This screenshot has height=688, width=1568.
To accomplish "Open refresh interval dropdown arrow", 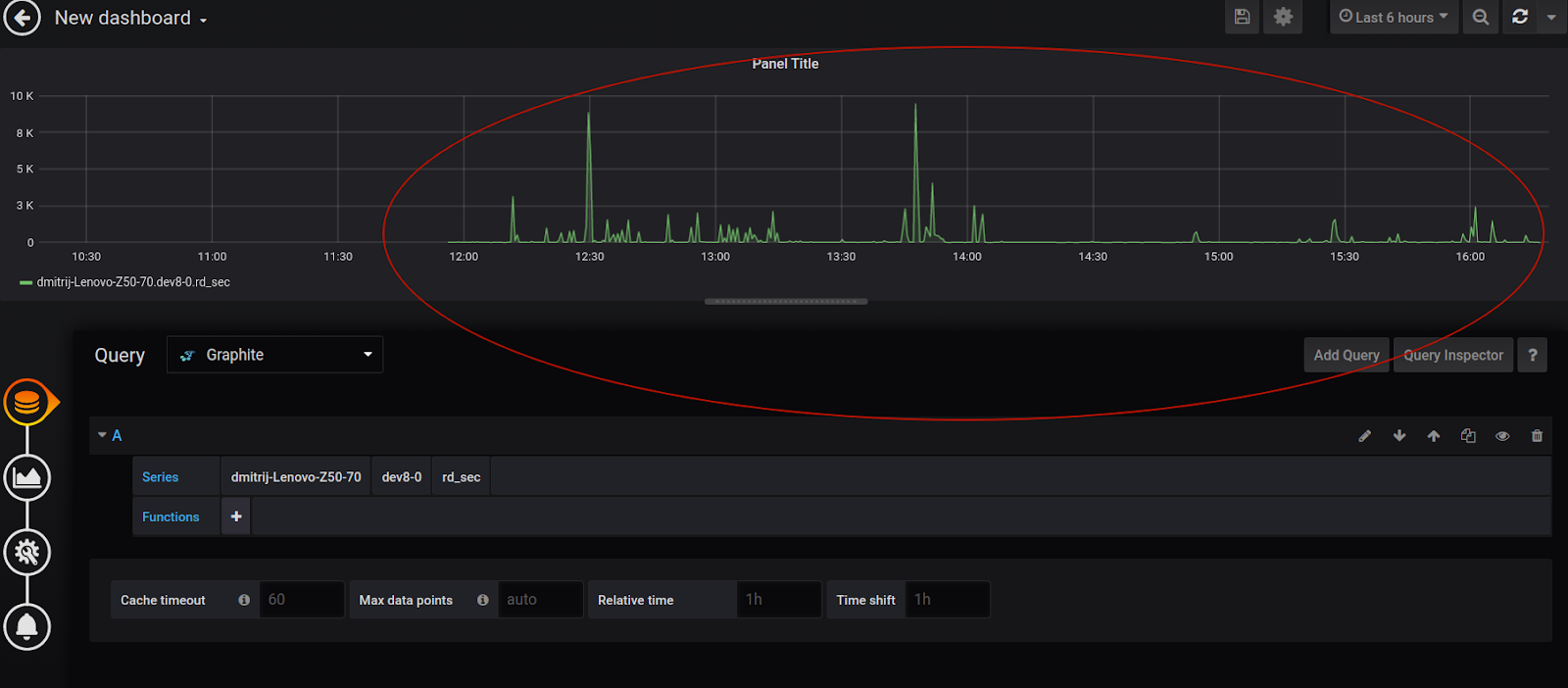I will click(1551, 17).
